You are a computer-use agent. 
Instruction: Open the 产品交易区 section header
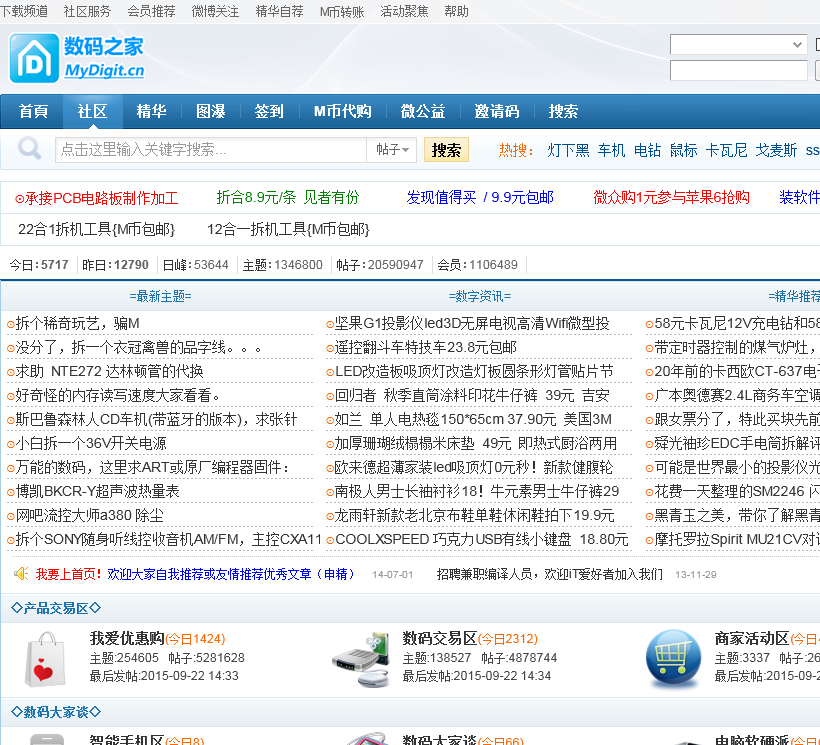click(x=56, y=608)
